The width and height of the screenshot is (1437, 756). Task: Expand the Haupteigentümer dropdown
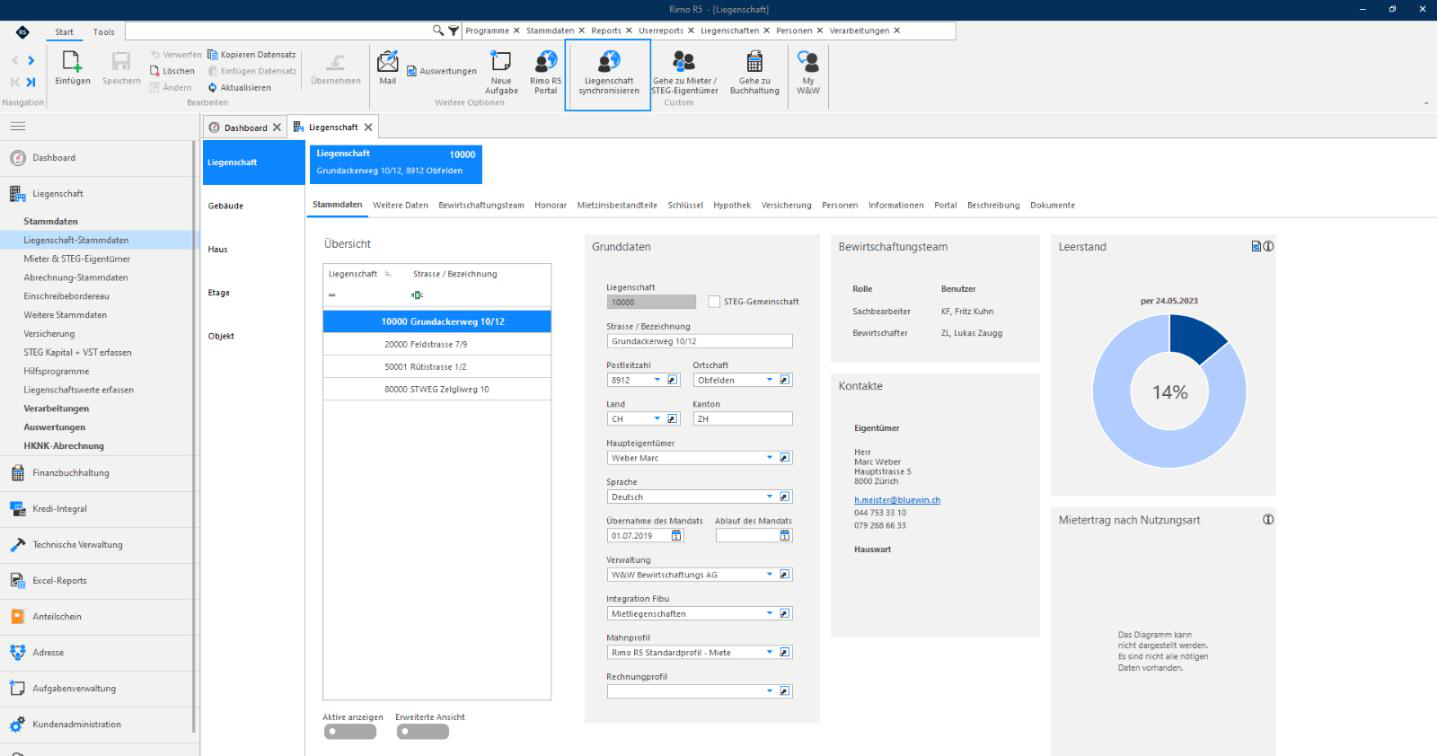770,457
